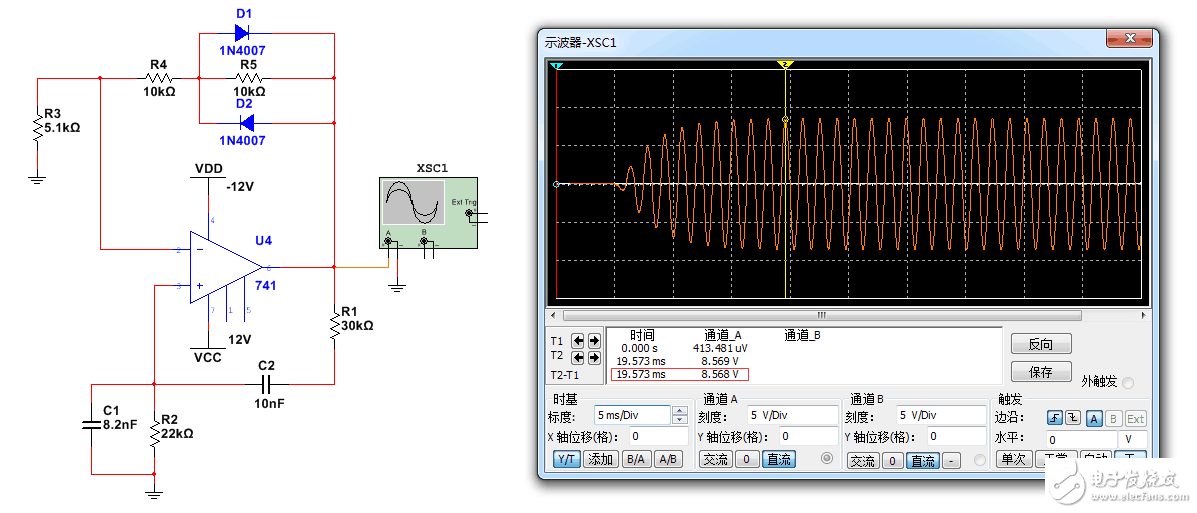Select the VDD -12V supply symbol
Screen dimensions: 1197x513
208,176
